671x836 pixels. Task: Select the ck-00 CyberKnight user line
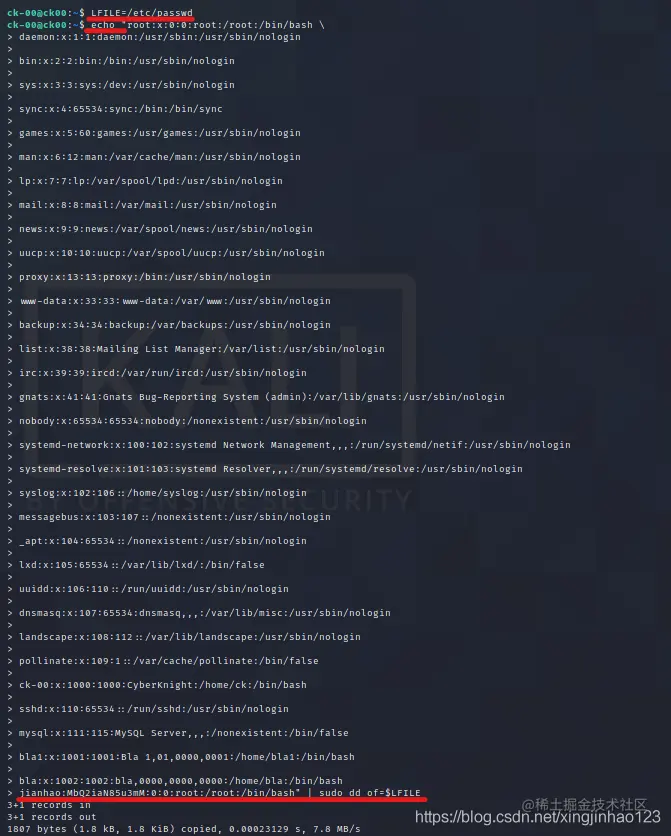click(x=163, y=685)
